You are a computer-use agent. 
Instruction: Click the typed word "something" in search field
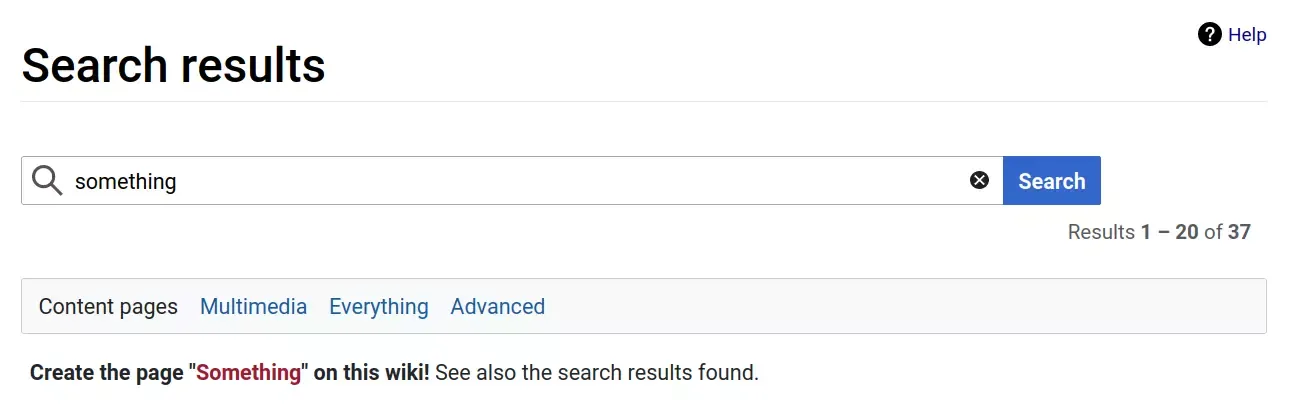pyautogui.click(x=125, y=182)
